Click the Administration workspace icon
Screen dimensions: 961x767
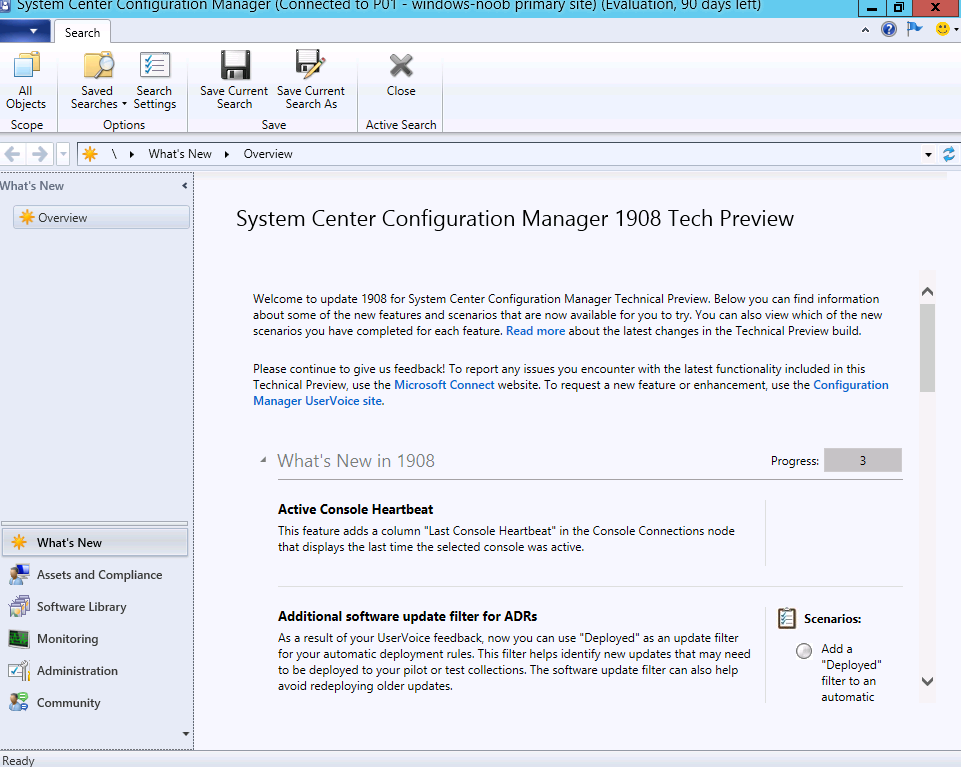19,671
